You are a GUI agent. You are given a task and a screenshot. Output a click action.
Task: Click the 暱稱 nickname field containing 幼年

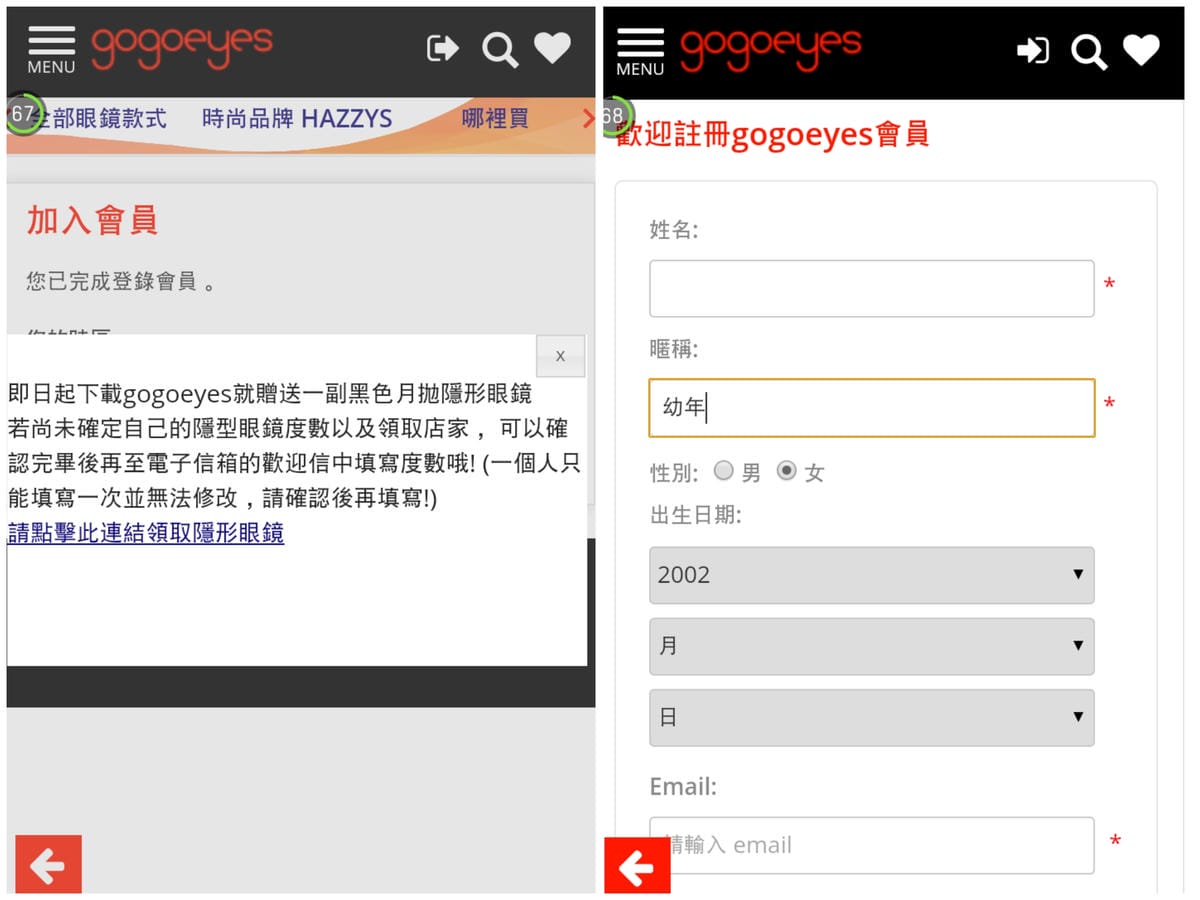coord(872,408)
